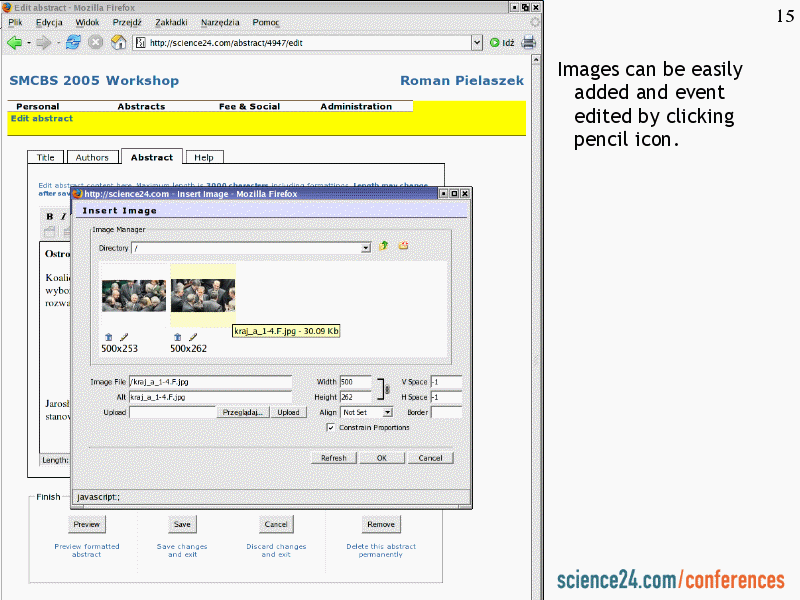Reload page with browser refresh icon
800x600 pixels.
pos(73,42)
